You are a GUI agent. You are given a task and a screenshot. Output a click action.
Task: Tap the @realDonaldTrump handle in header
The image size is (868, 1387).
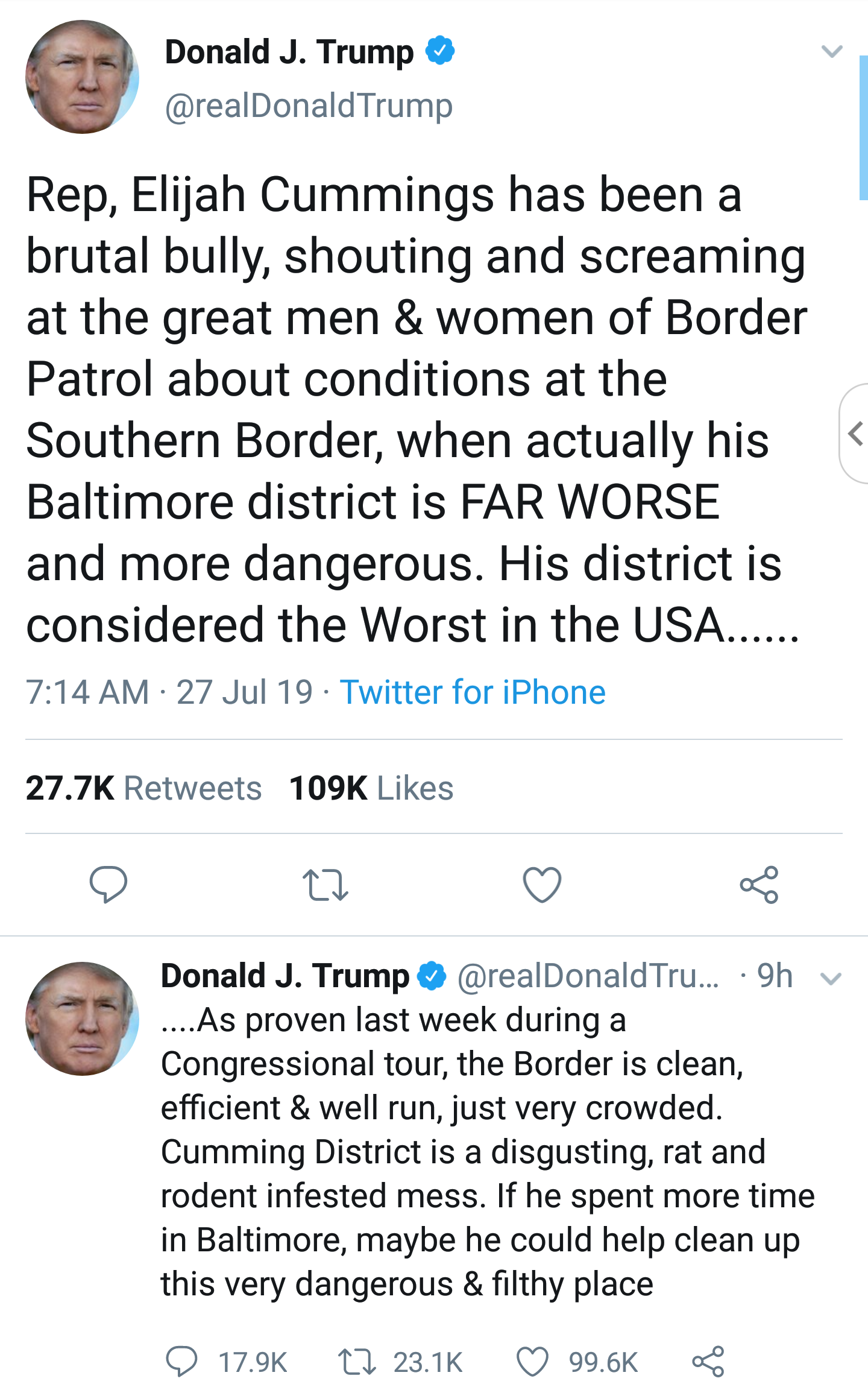(x=309, y=106)
